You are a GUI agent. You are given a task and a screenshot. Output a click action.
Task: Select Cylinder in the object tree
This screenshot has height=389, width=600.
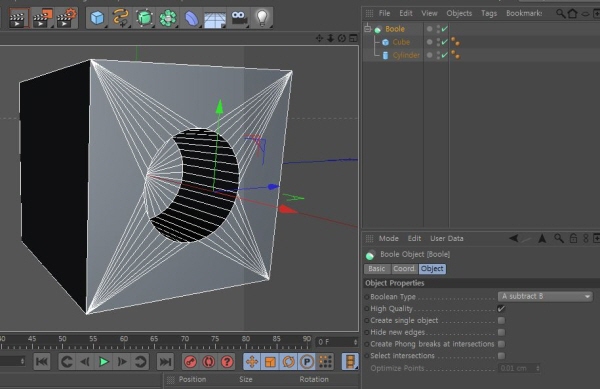point(406,55)
